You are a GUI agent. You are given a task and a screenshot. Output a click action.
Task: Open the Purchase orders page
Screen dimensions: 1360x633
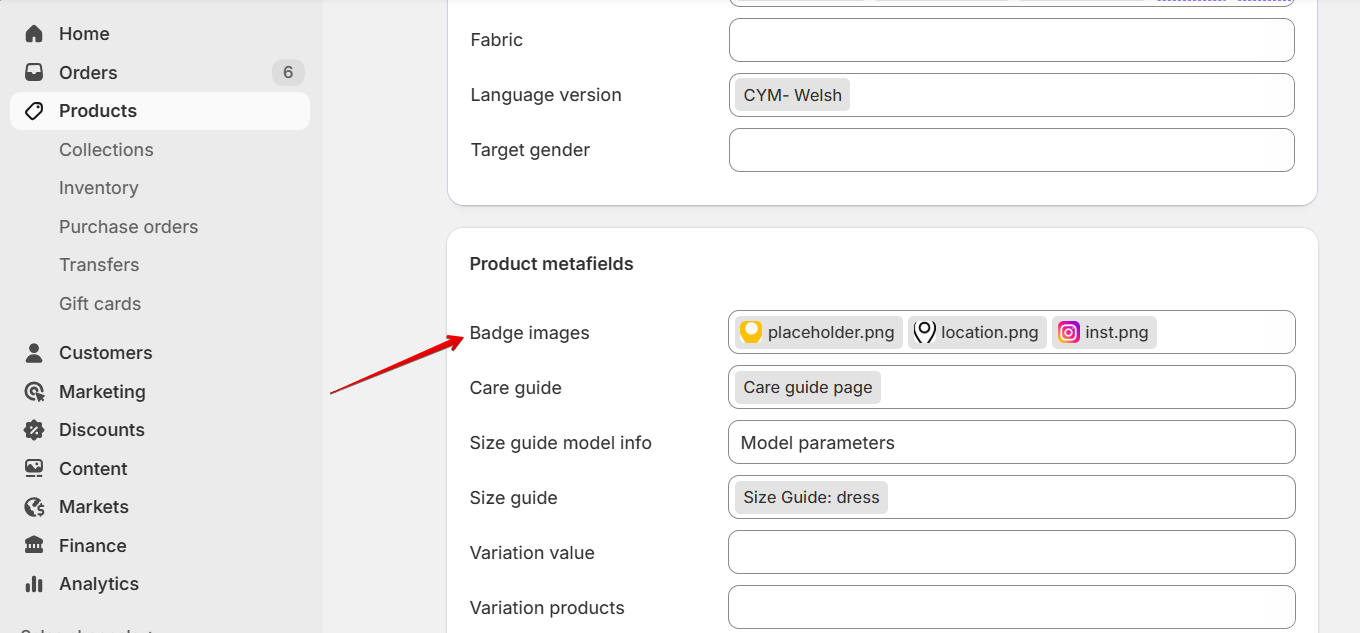coord(128,227)
